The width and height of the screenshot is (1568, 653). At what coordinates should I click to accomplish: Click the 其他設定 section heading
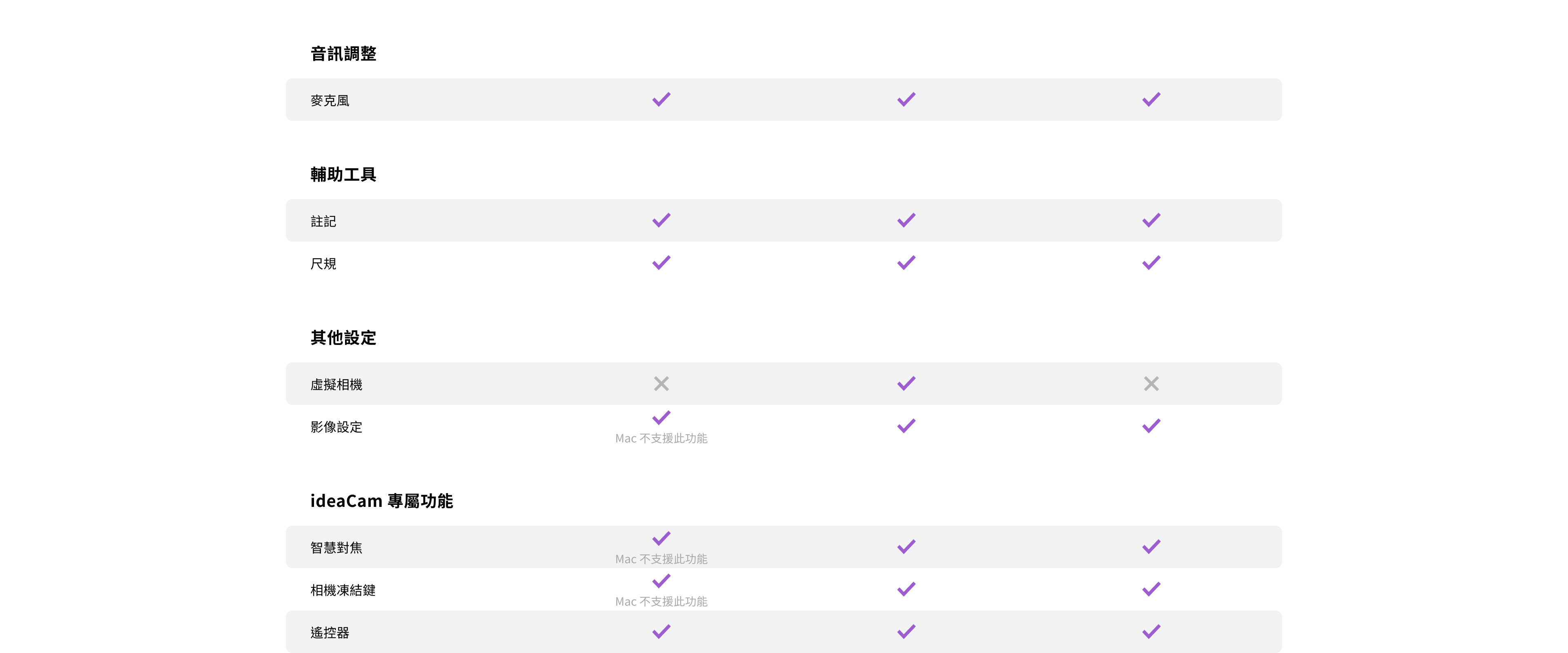click(343, 338)
